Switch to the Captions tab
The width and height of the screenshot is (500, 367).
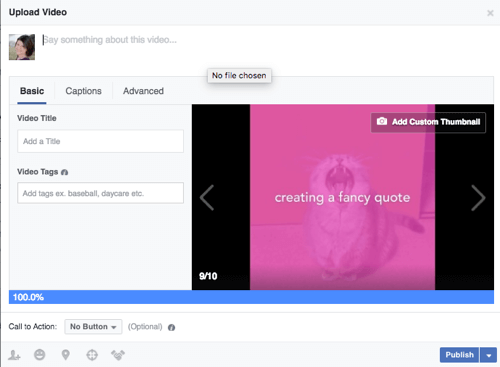coord(83,91)
